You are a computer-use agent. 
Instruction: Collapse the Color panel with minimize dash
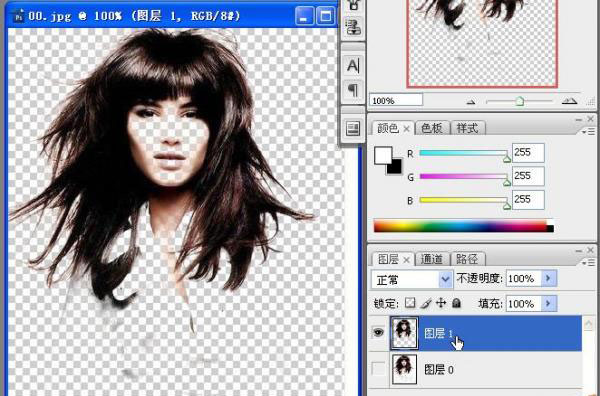pos(578,120)
